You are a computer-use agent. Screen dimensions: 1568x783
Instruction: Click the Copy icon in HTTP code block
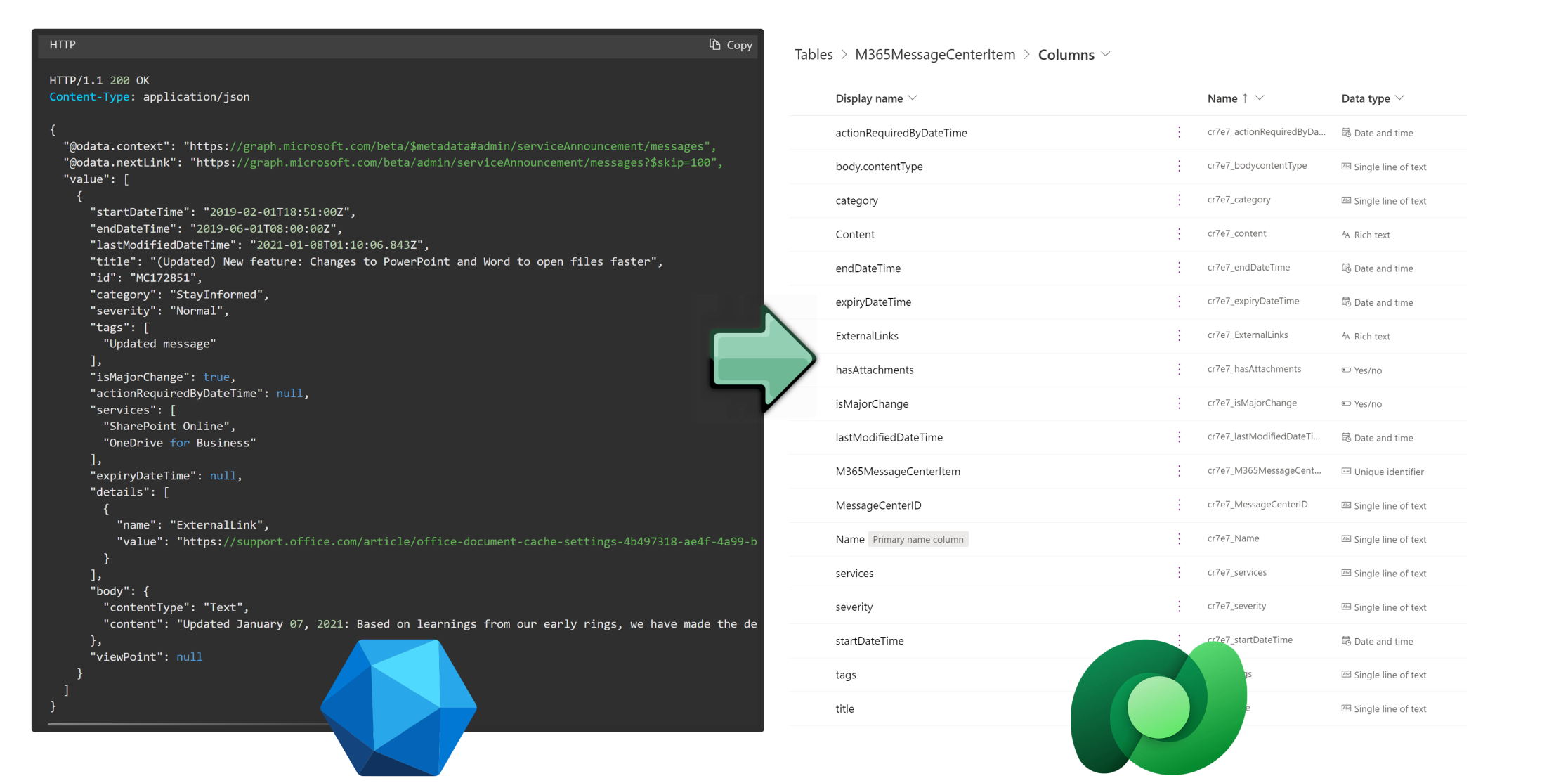point(714,44)
